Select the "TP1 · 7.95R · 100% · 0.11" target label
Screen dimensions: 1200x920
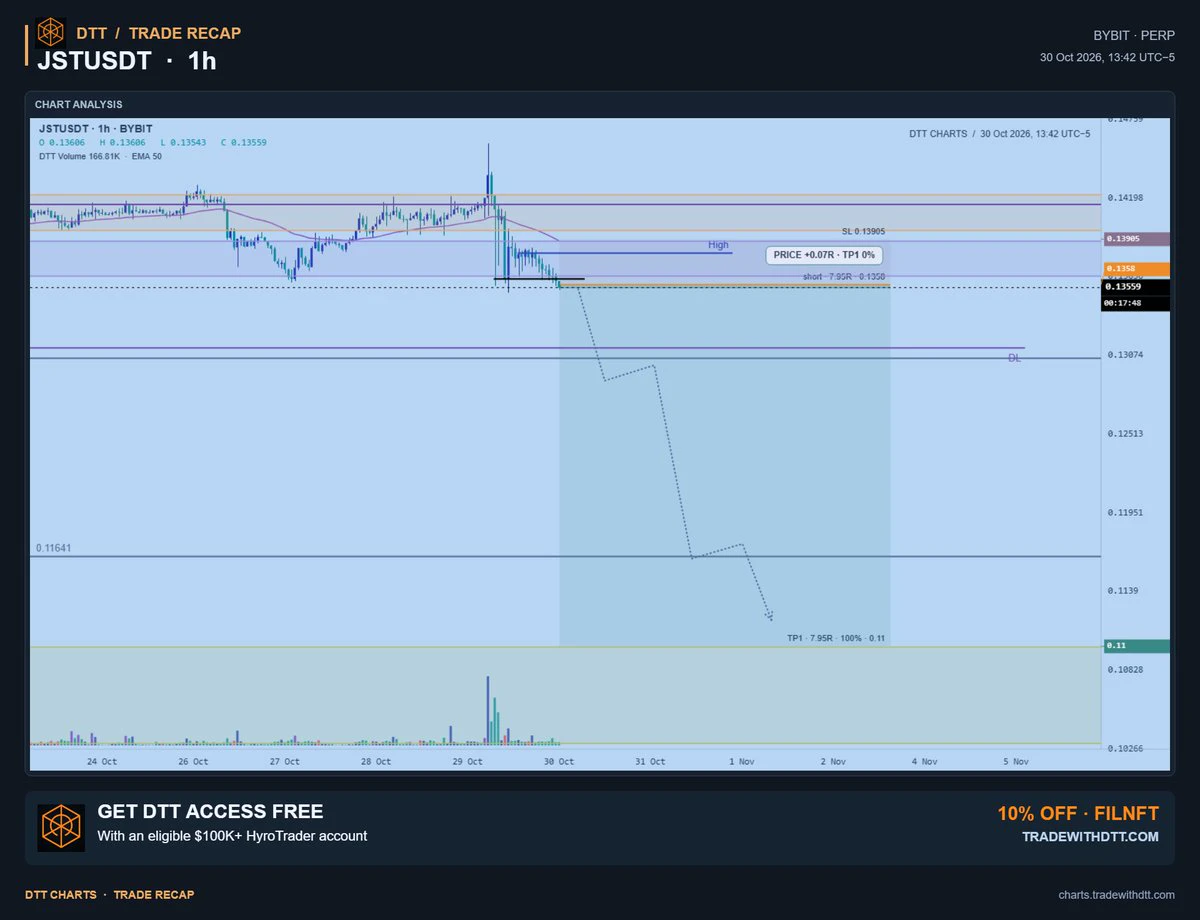point(836,638)
